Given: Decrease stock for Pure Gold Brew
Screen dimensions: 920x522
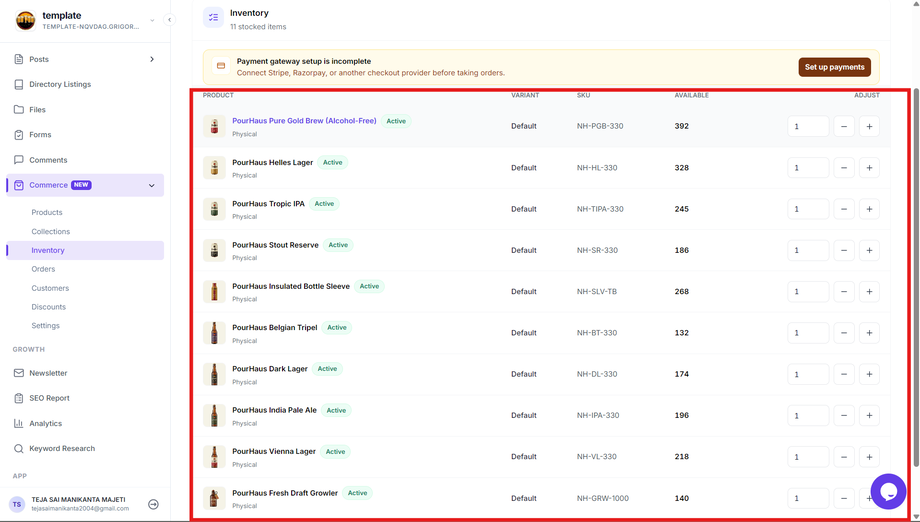Looking at the screenshot, I should [844, 127].
